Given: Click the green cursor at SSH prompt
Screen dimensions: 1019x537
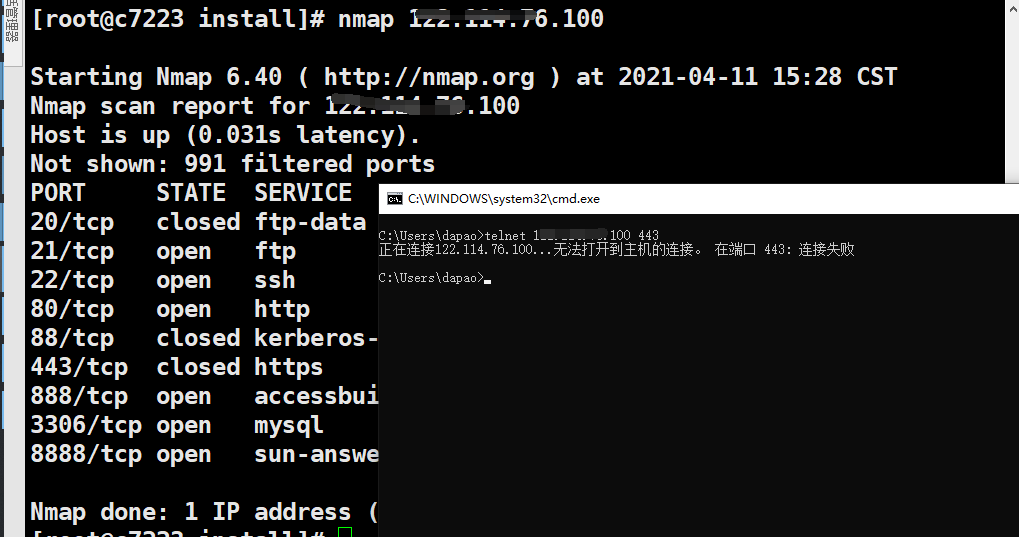Looking at the screenshot, I should pyautogui.click(x=345, y=532).
